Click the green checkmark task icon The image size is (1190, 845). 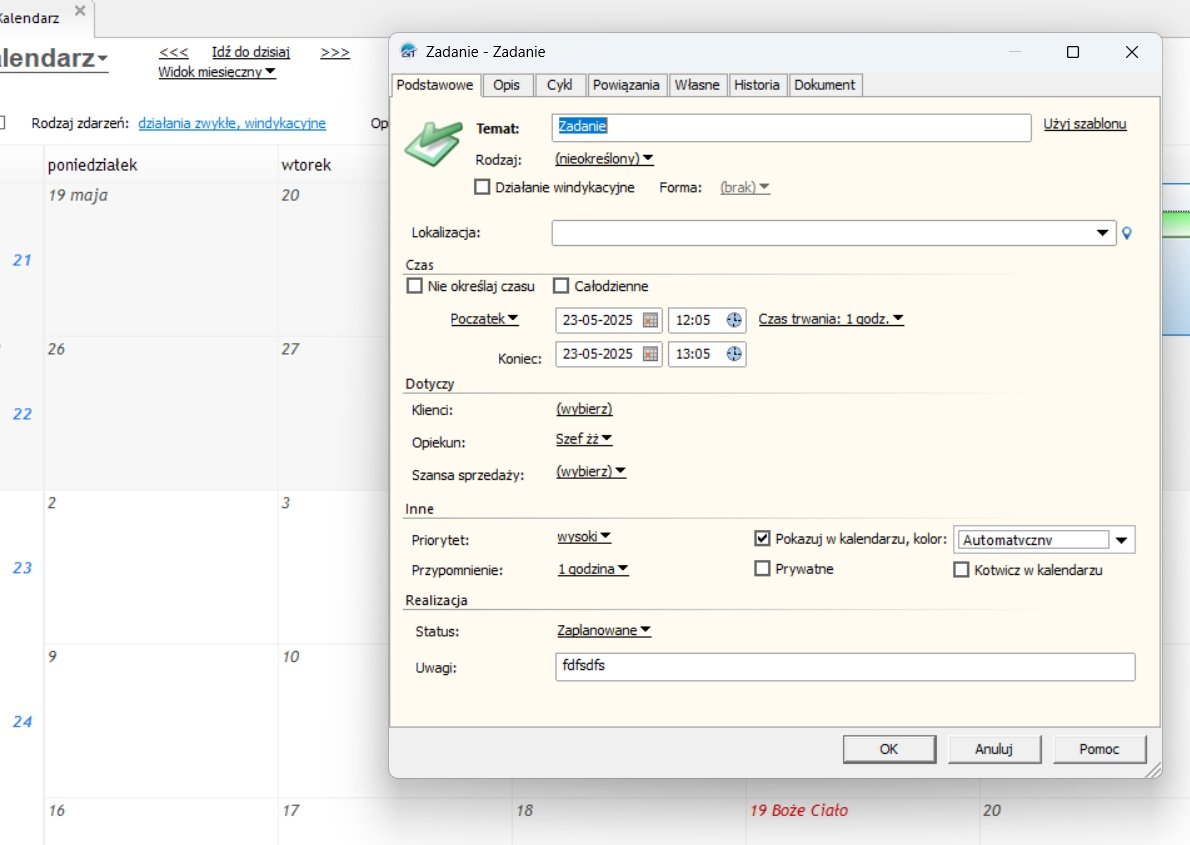coord(432,144)
